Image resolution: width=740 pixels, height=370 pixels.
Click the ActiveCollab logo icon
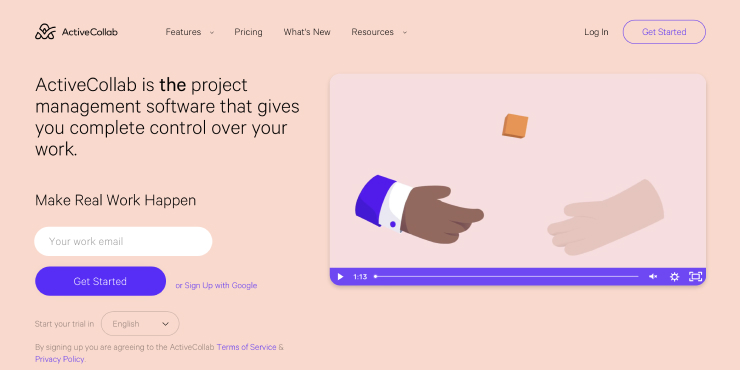tap(45, 32)
